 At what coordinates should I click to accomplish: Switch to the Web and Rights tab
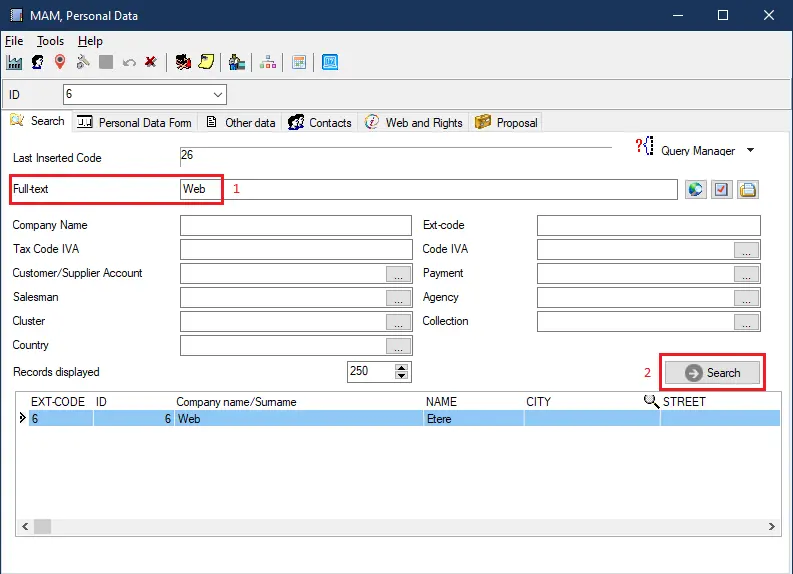[x=414, y=123]
